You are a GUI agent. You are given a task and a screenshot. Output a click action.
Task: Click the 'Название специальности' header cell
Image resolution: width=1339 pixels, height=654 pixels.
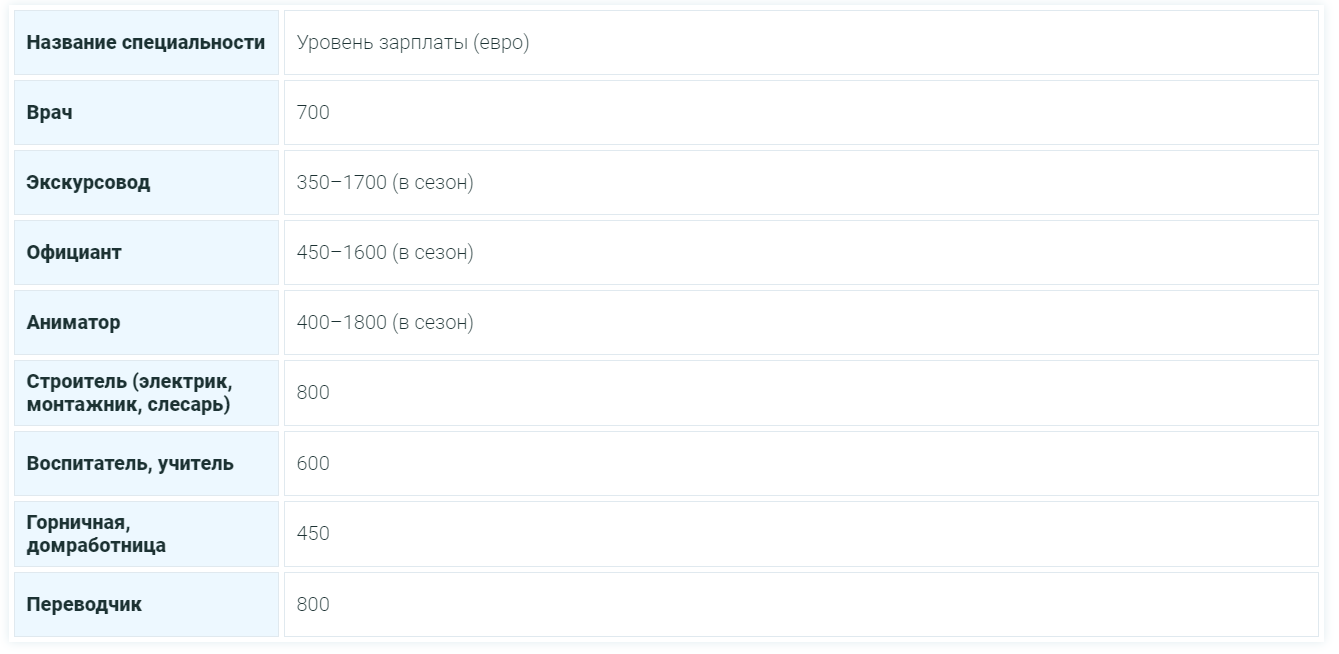coord(146,43)
